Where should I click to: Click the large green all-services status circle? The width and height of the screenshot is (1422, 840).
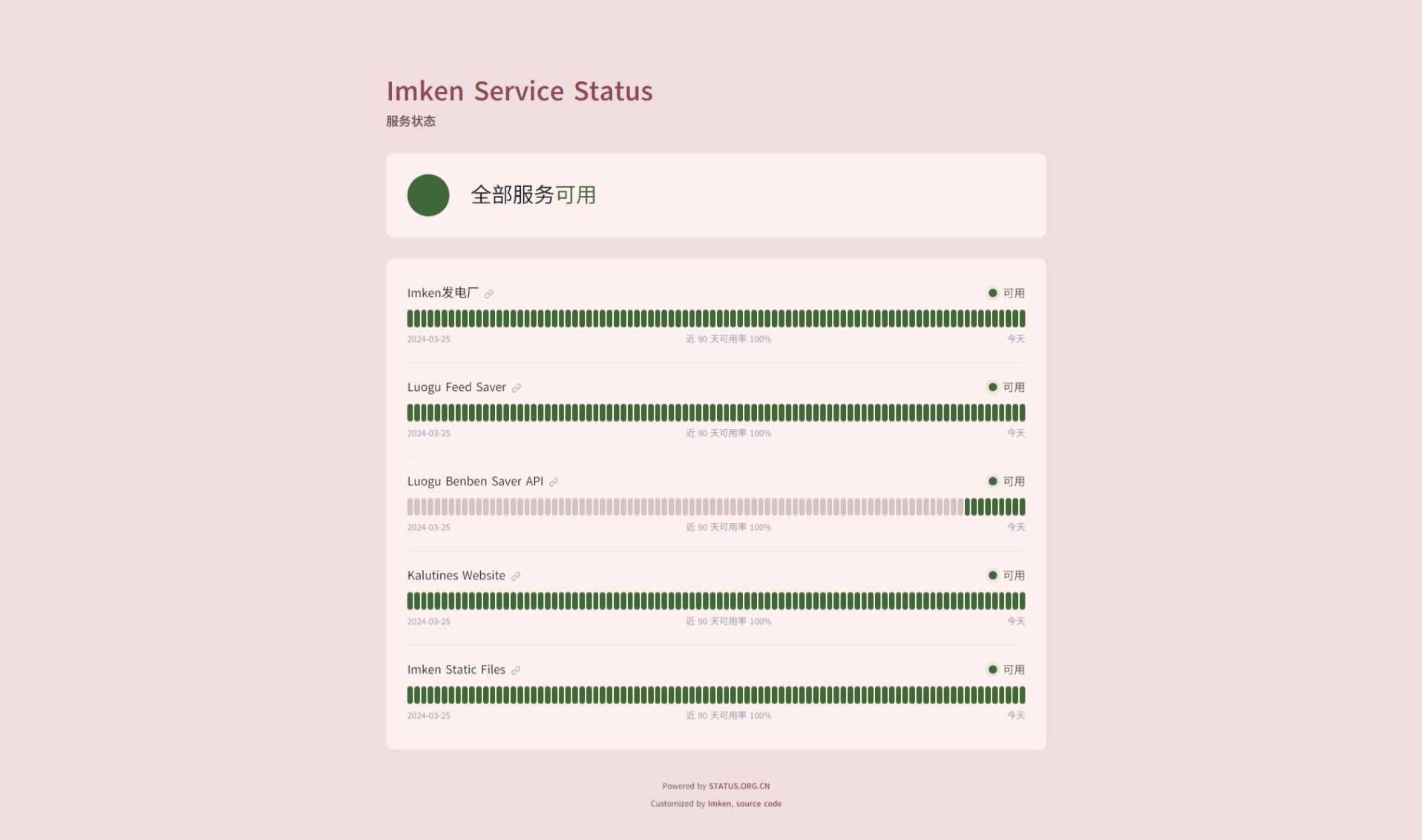point(428,195)
